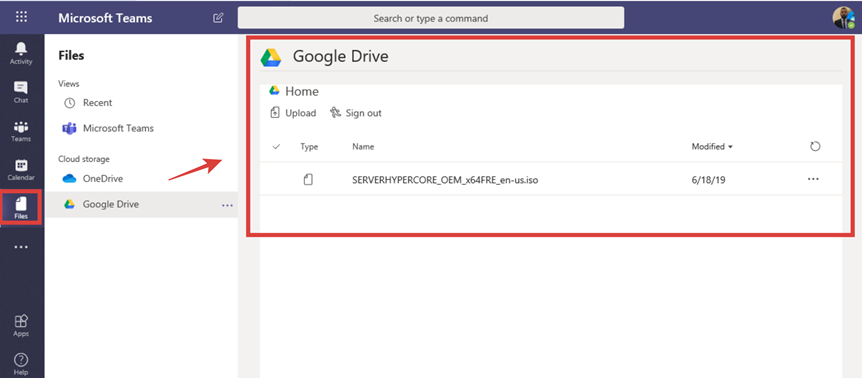
Task: Select Files in the left rail
Action: 21,208
